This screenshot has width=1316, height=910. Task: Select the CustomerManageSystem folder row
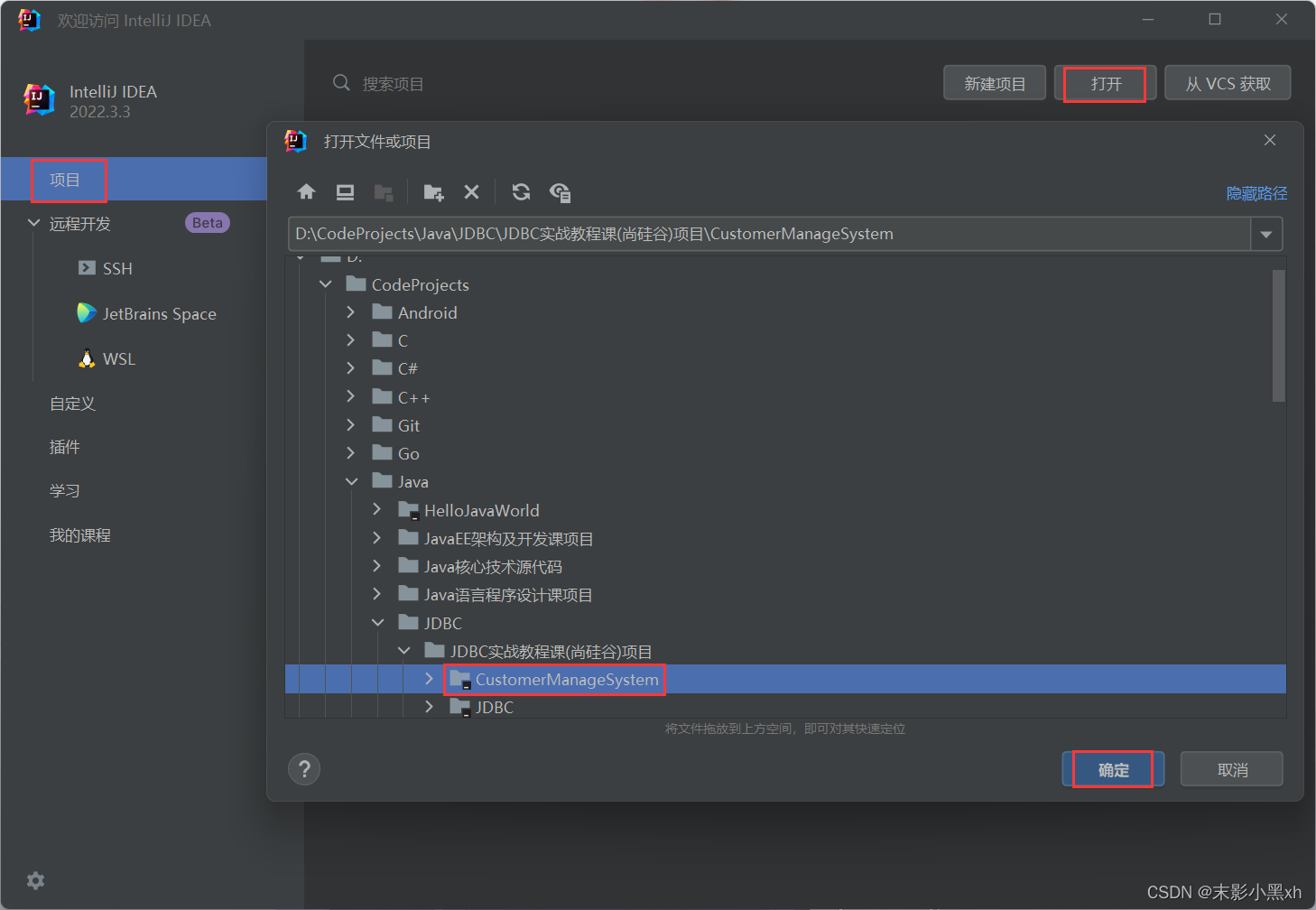[785, 679]
